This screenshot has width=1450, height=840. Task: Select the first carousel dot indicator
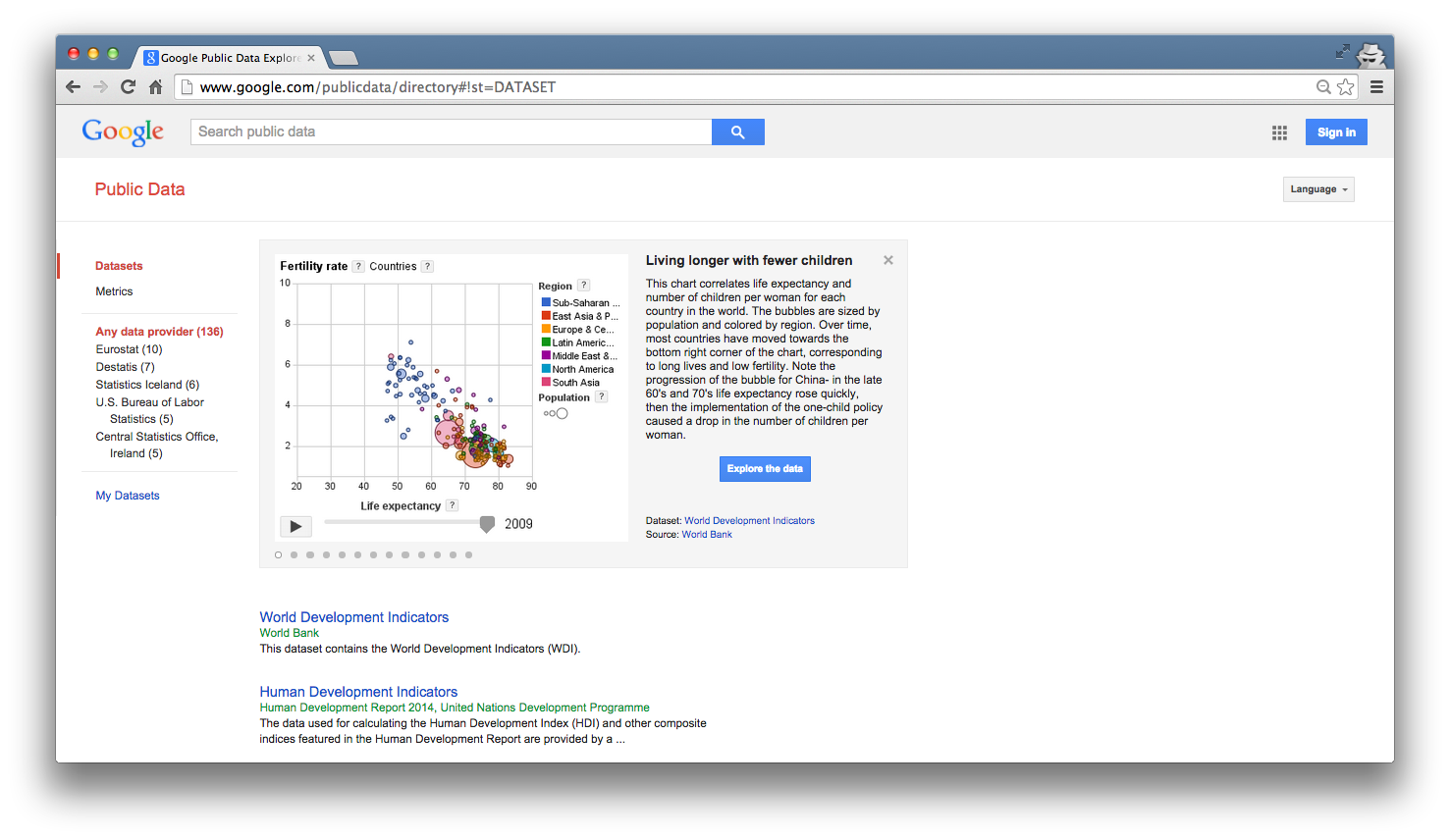(279, 555)
